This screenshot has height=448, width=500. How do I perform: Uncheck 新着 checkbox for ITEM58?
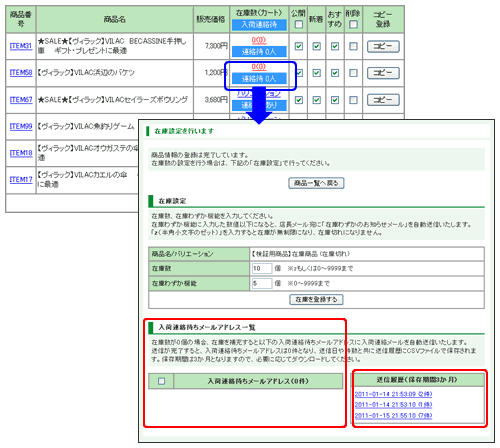coord(317,73)
